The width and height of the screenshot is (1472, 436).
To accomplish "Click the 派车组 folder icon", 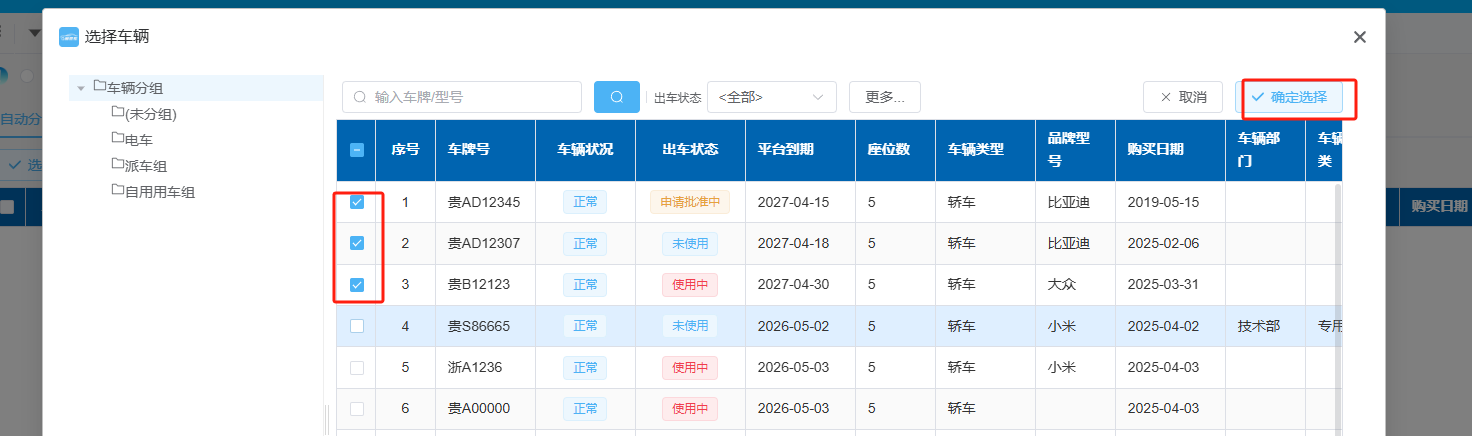I will click(x=118, y=164).
